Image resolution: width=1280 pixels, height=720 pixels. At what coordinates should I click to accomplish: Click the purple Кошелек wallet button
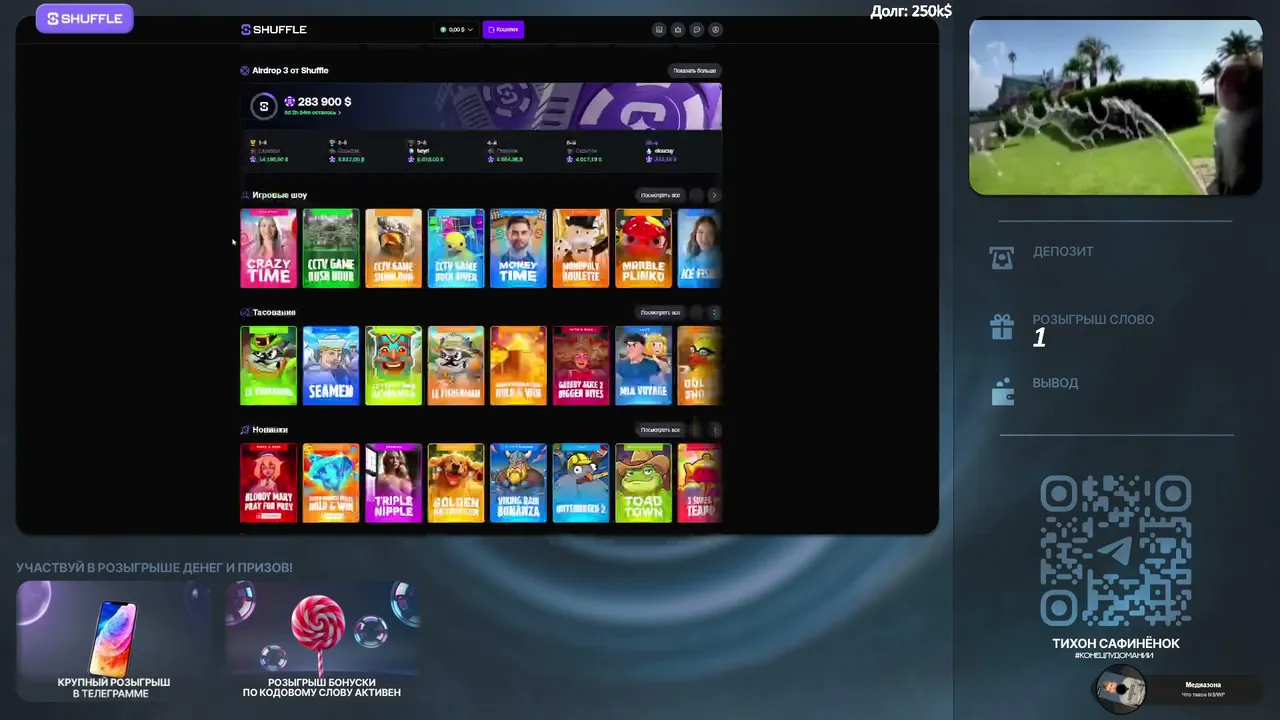tap(503, 30)
